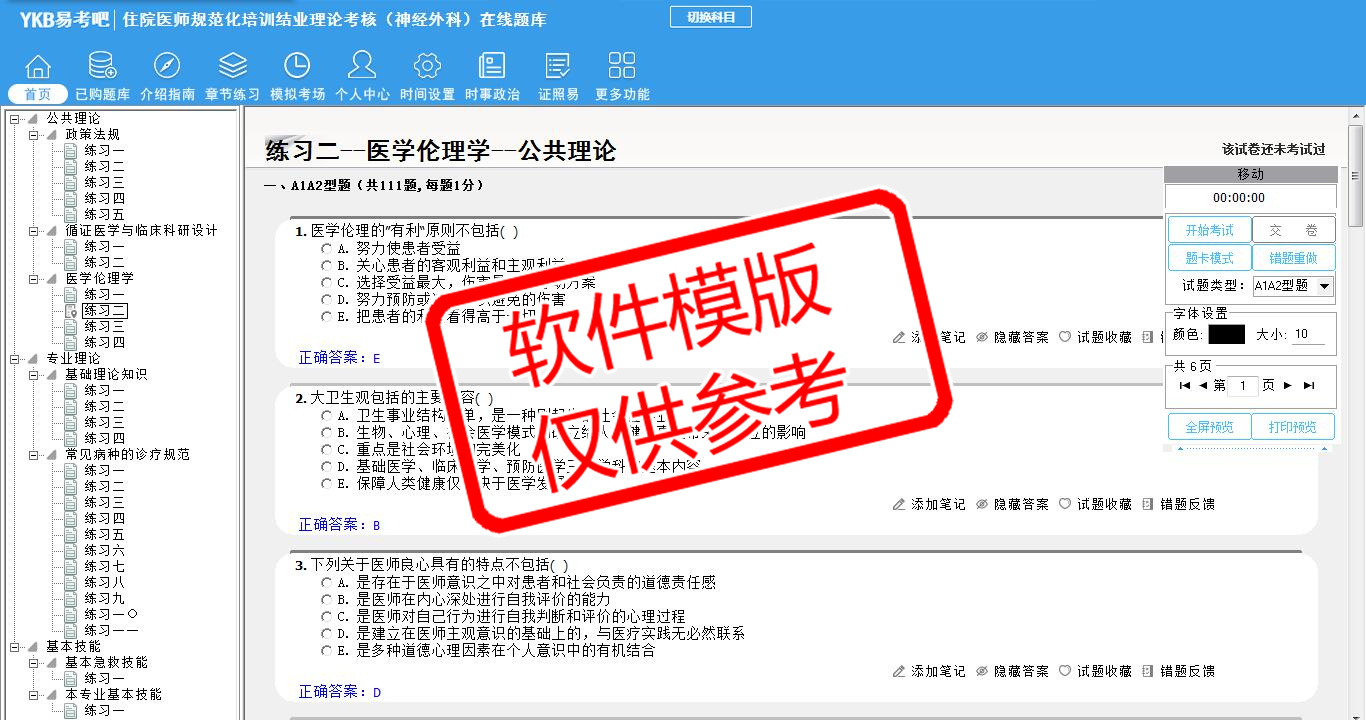Viewport: 1366px width, 720px height.
Task: Select 练习三 under 医学伦理学
Action: [x=104, y=327]
